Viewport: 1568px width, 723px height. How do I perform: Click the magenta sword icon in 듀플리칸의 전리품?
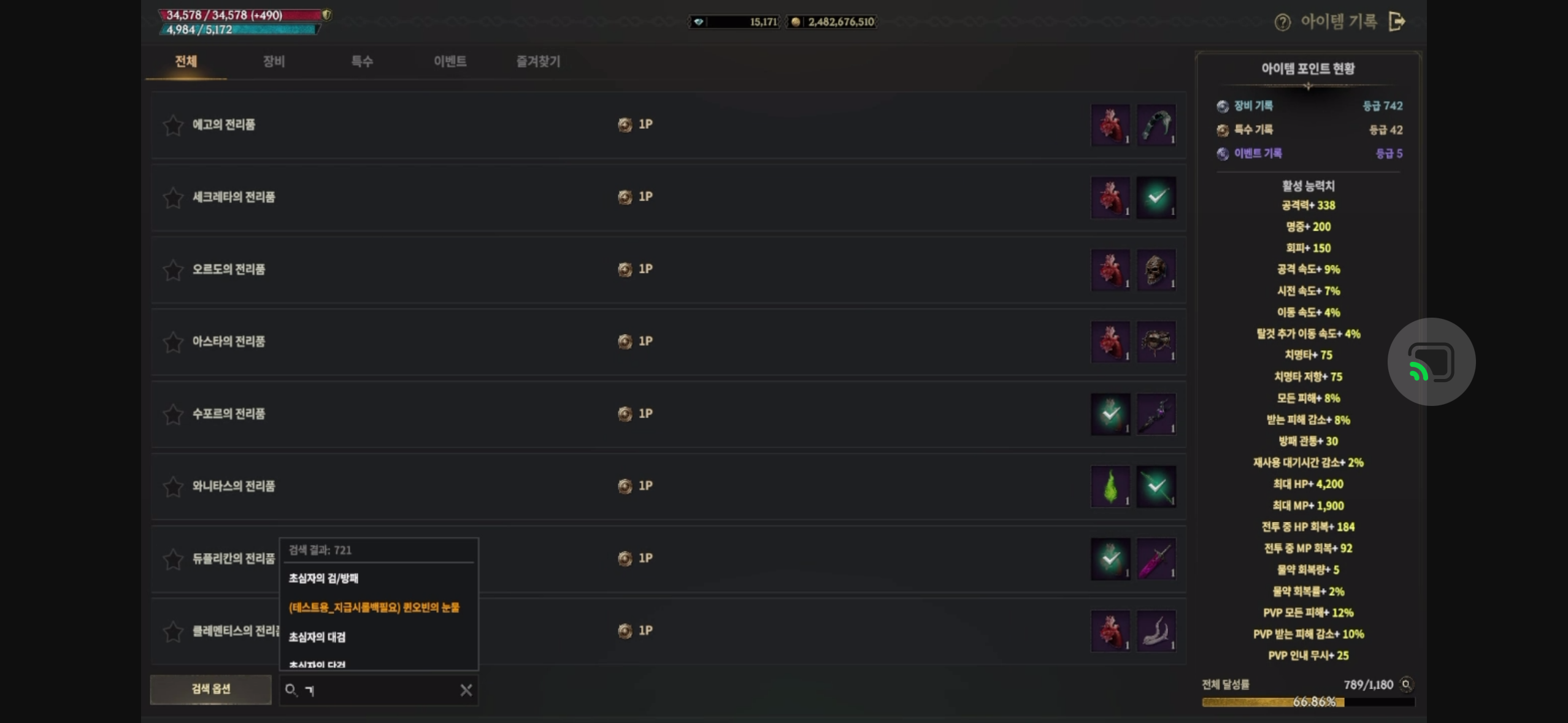(x=1156, y=559)
